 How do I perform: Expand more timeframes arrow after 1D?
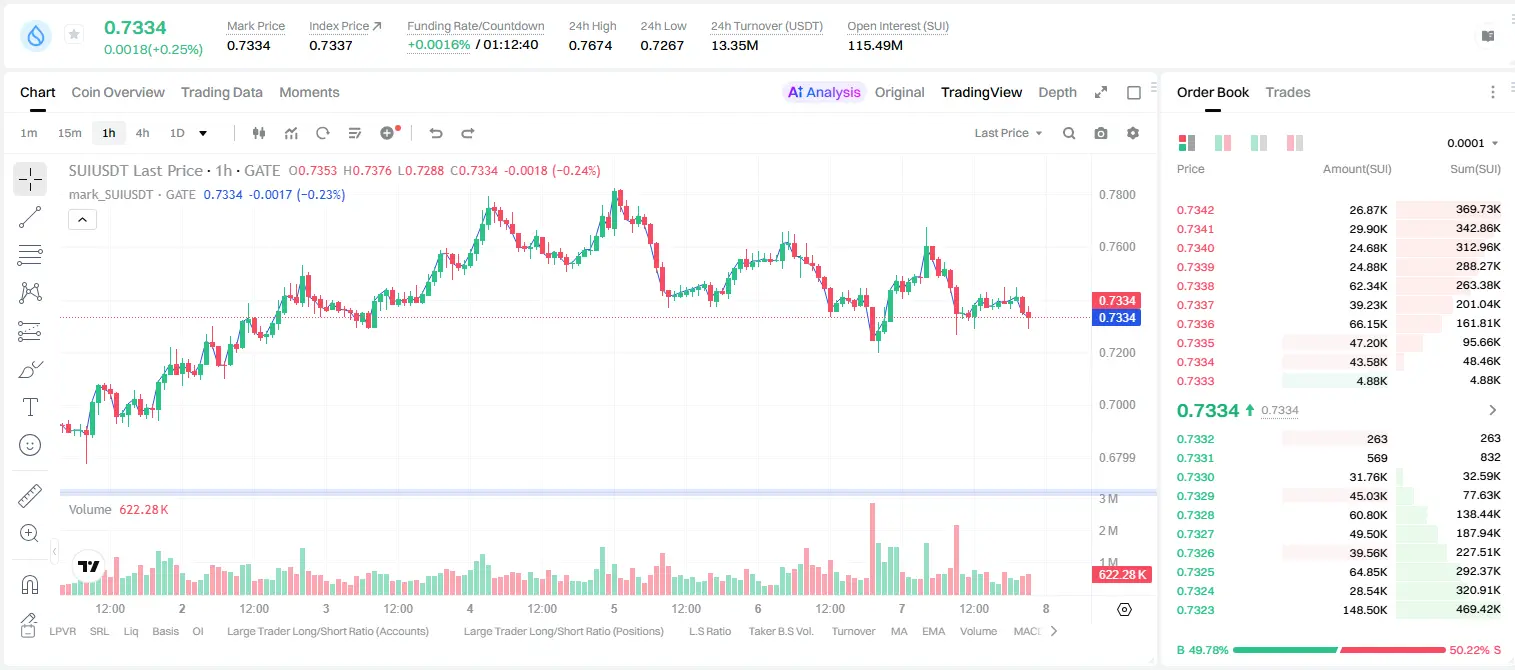pos(203,133)
